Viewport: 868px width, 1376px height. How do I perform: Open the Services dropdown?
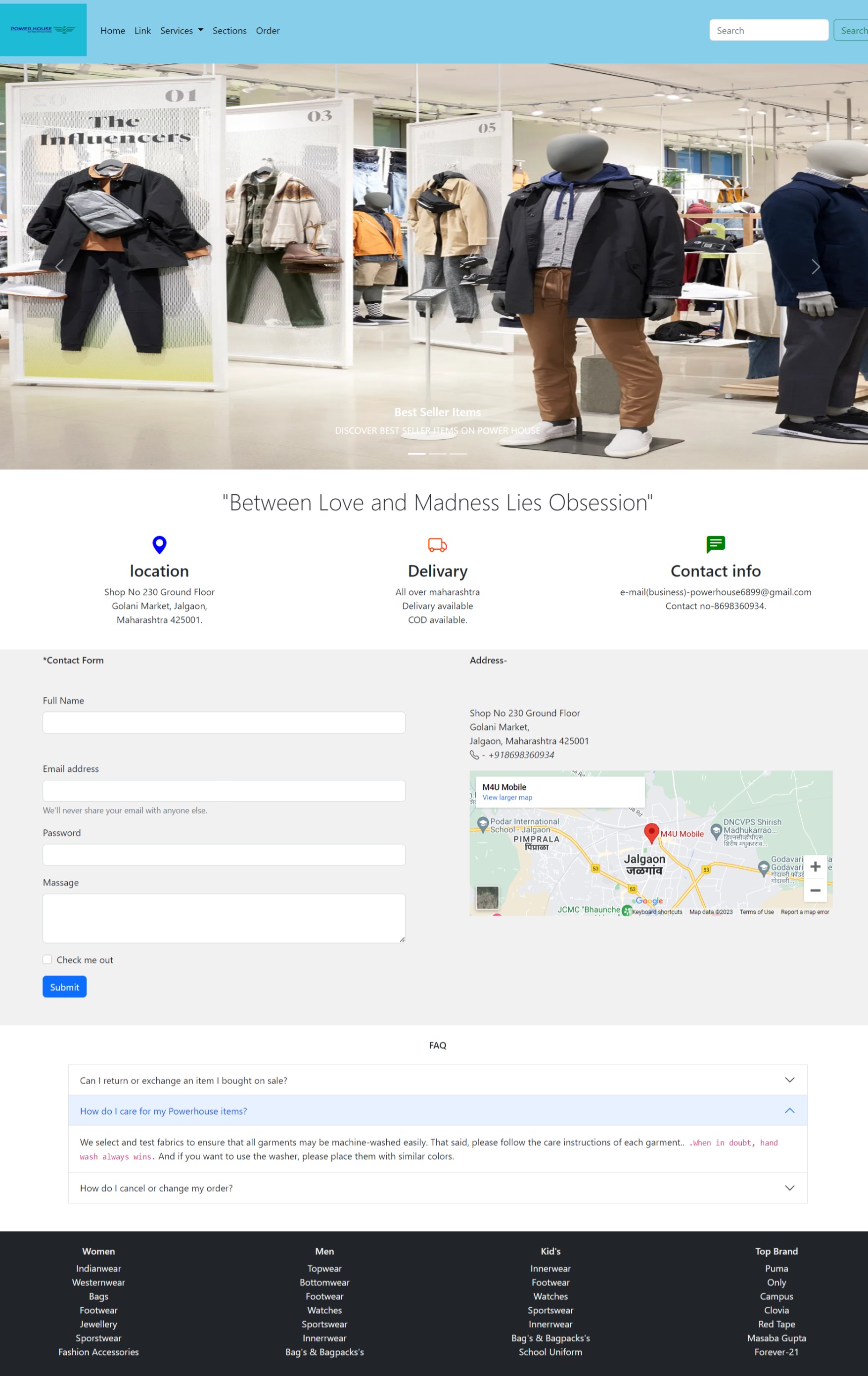pos(181,30)
